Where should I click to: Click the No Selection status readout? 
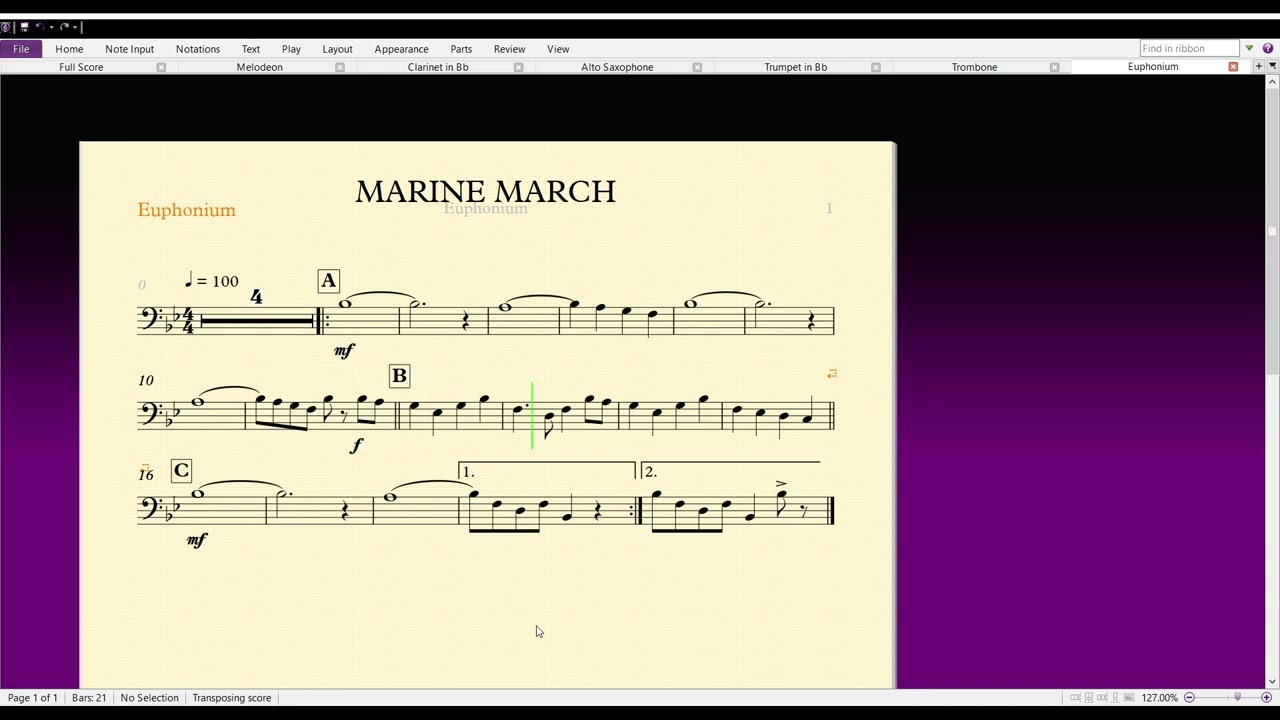coord(149,698)
